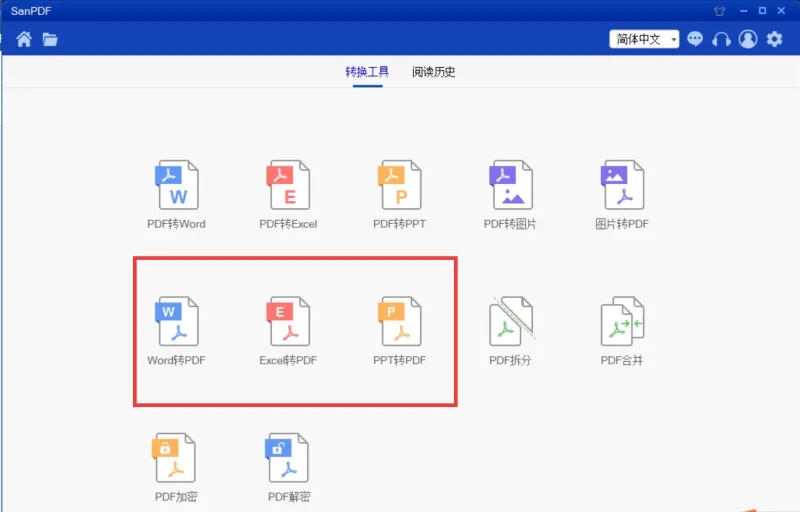The height and width of the screenshot is (512, 800).
Task: Click the PDF转Word text label
Action: [177, 224]
